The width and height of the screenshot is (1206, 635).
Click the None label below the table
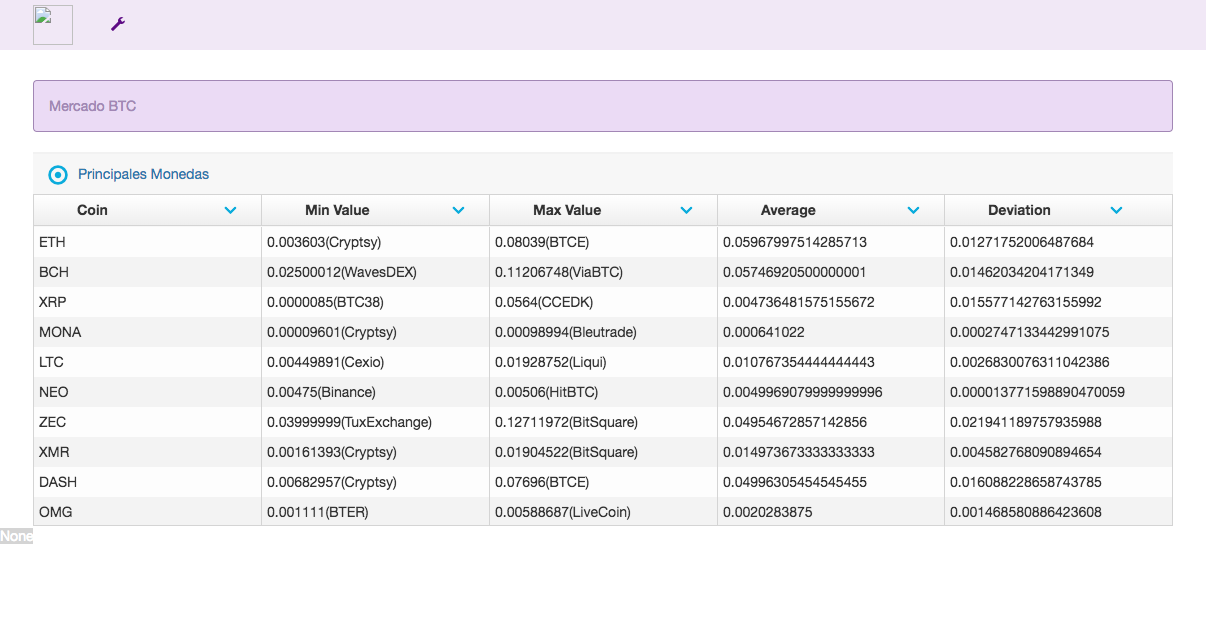(x=16, y=537)
